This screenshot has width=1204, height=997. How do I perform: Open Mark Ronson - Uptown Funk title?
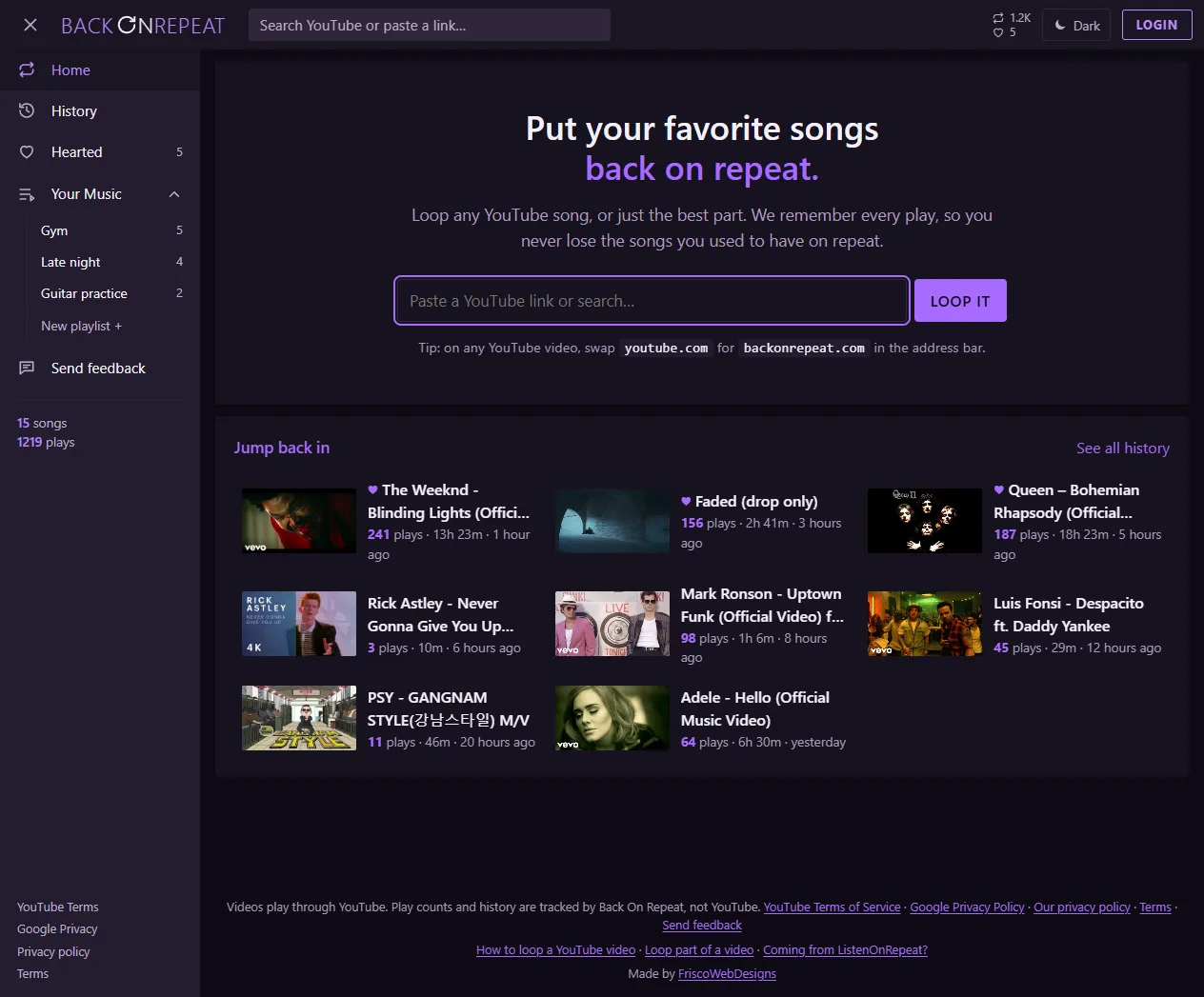point(762,605)
